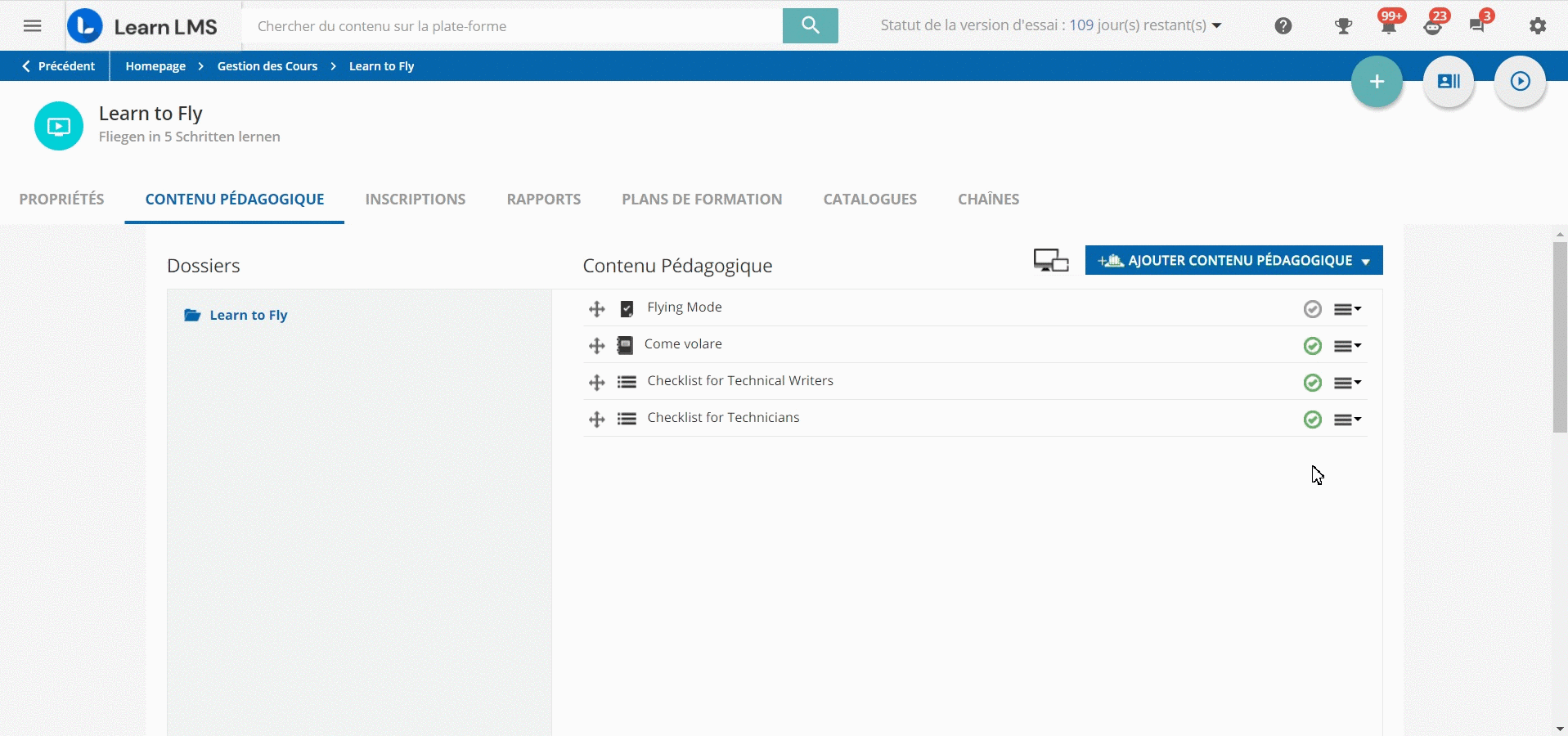Image resolution: width=1568 pixels, height=736 pixels.
Task: Switch to the RAPPORTS tab
Action: click(x=544, y=199)
